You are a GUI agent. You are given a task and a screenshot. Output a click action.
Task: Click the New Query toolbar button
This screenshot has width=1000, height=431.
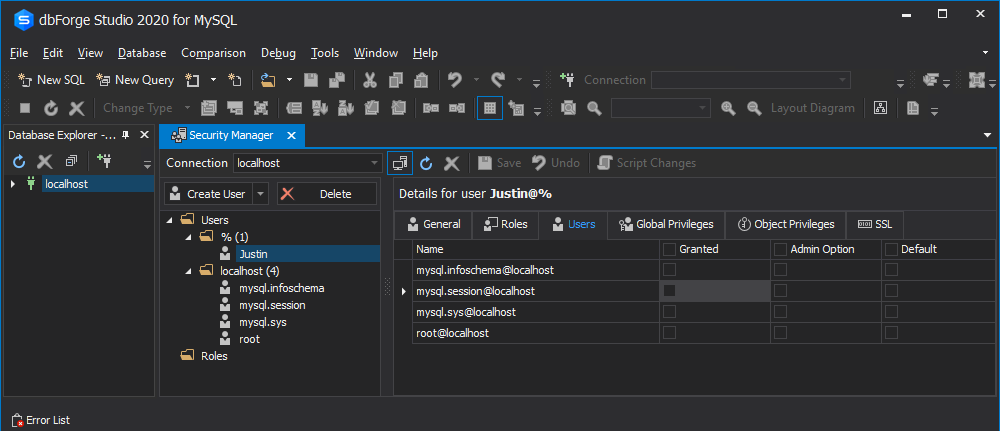tap(135, 80)
